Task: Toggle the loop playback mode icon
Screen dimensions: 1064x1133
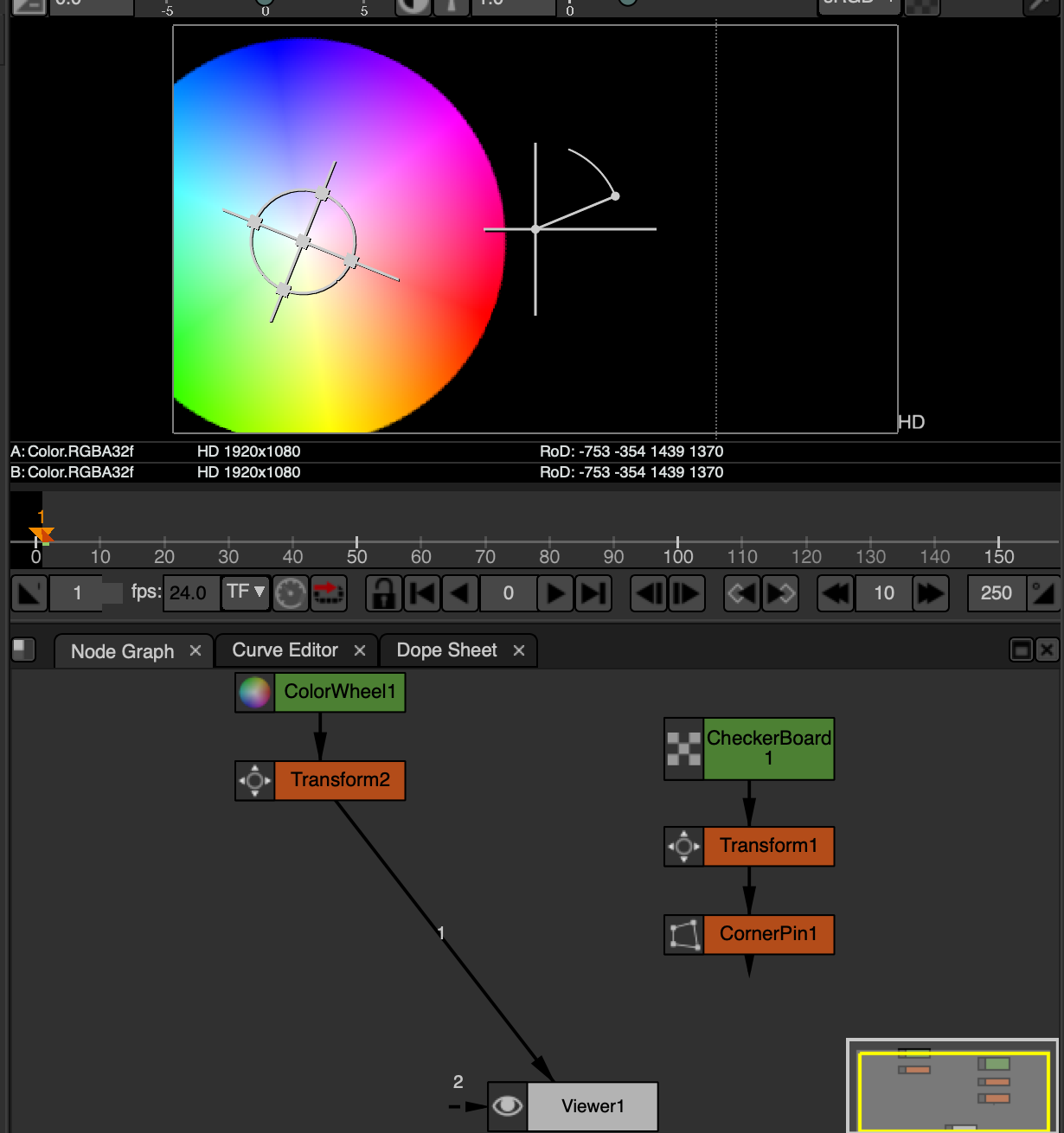Action: tap(329, 593)
